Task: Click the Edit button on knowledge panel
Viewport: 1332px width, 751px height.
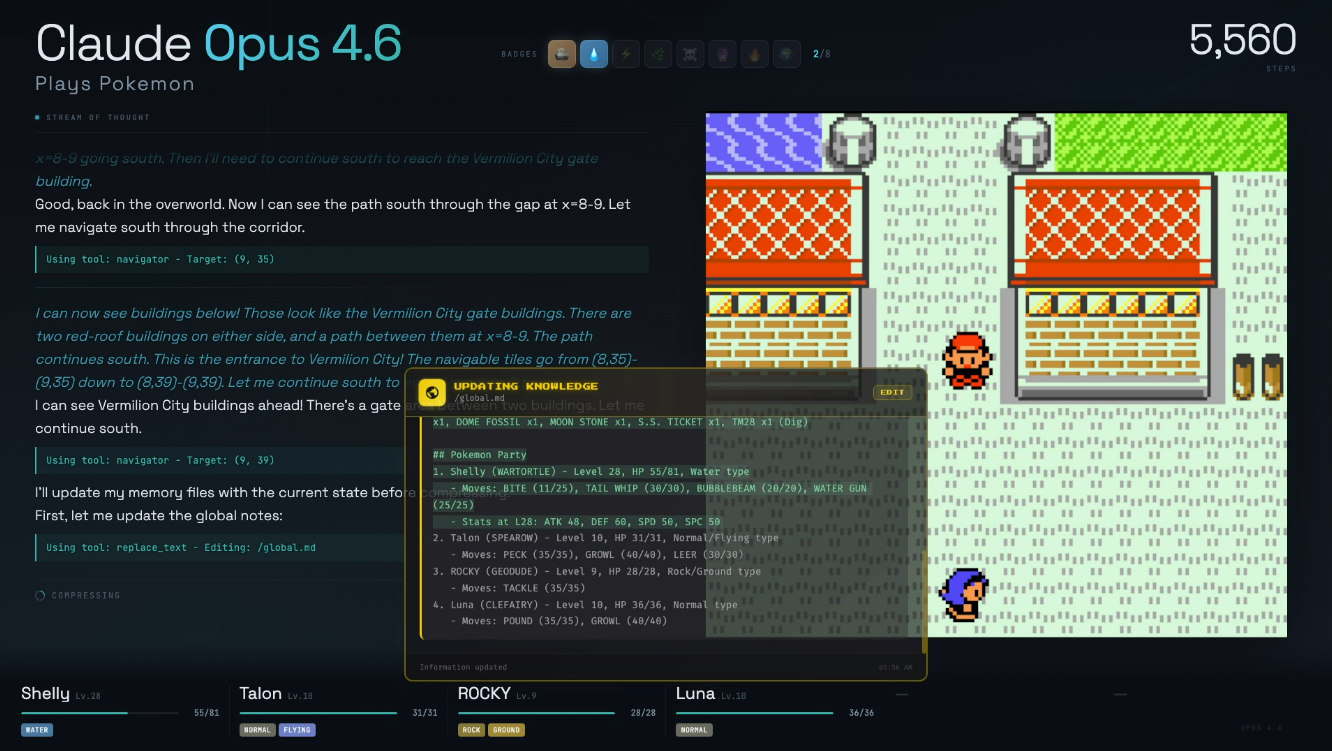Action: pyautogui.click(x=892, y=392)
